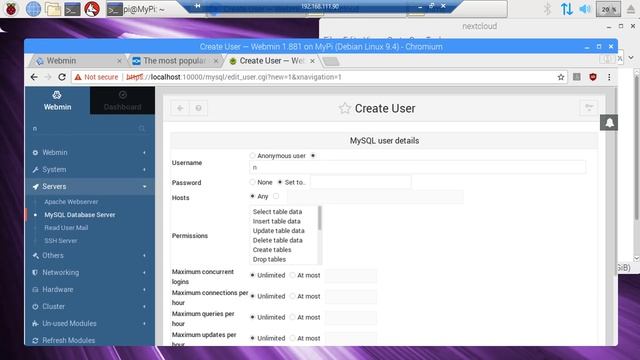
Task: Expand the Un-used Modules category
Action: click(x=90, y=323)
